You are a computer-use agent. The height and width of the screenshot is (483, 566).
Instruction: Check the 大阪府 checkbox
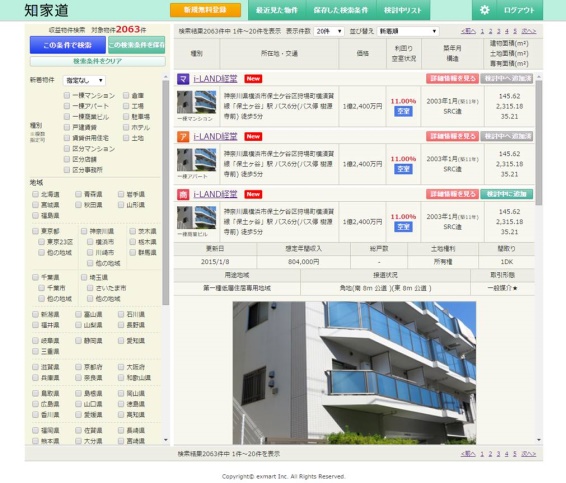tap(121, 367)
